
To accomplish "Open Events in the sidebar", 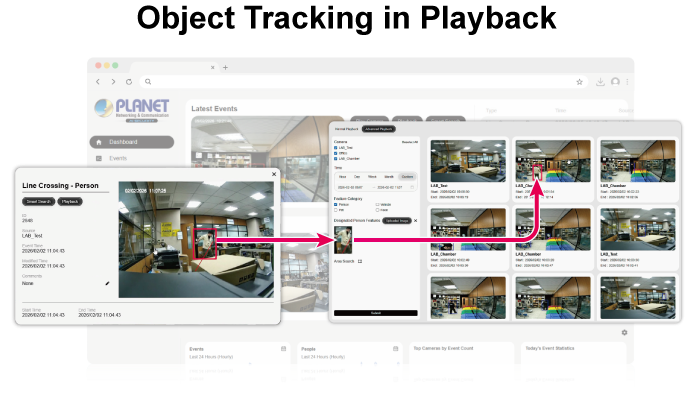I will pyautogui.click(x=116, y=158).
